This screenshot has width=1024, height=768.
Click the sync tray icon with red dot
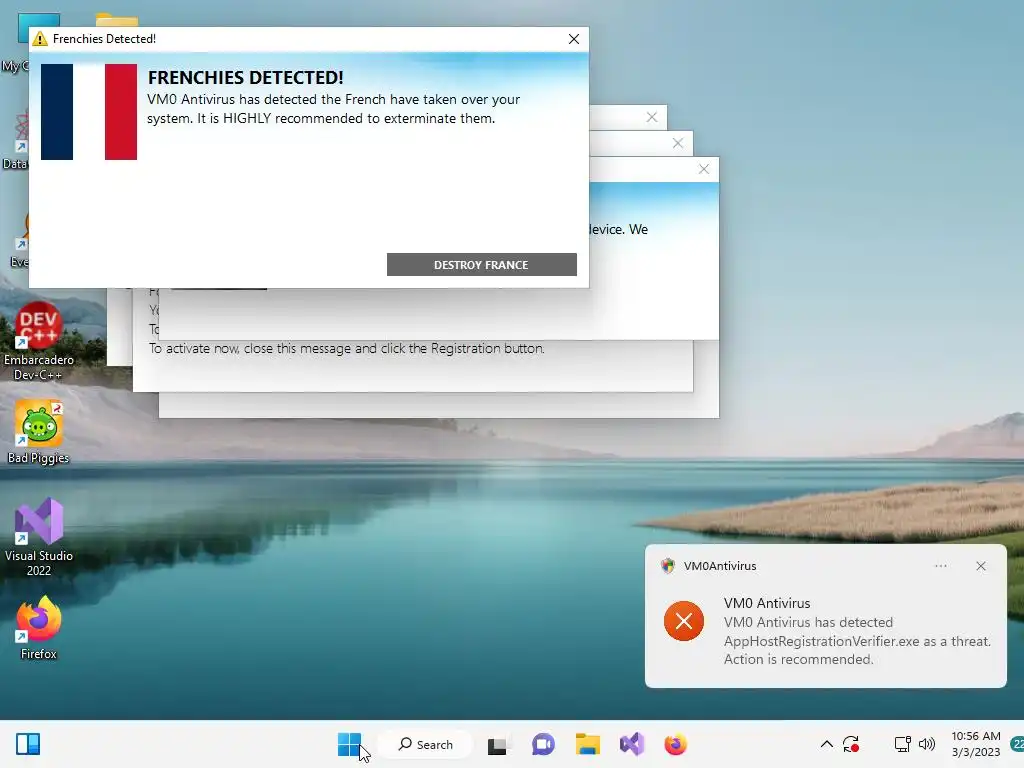pos(851,744)
